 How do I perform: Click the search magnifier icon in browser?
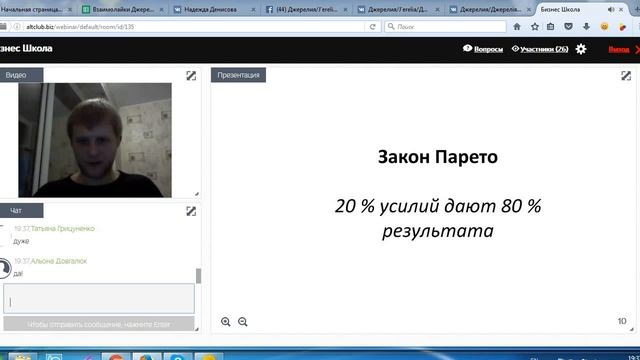(391, 26)
